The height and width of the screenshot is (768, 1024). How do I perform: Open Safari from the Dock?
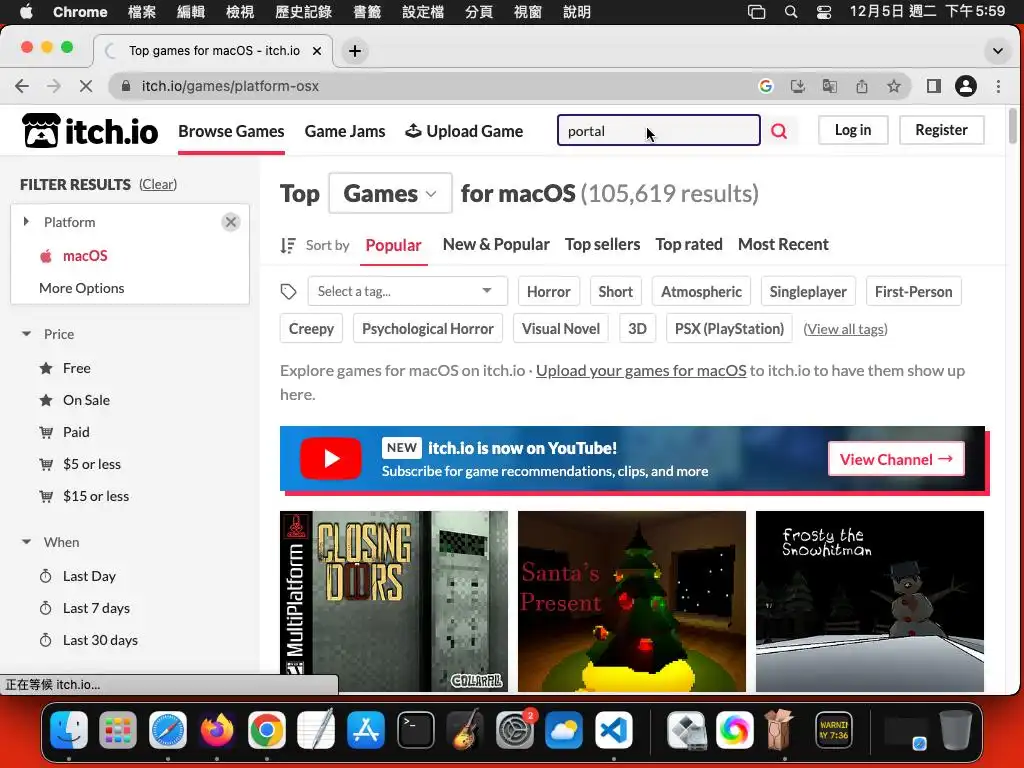tap(168, 729)
